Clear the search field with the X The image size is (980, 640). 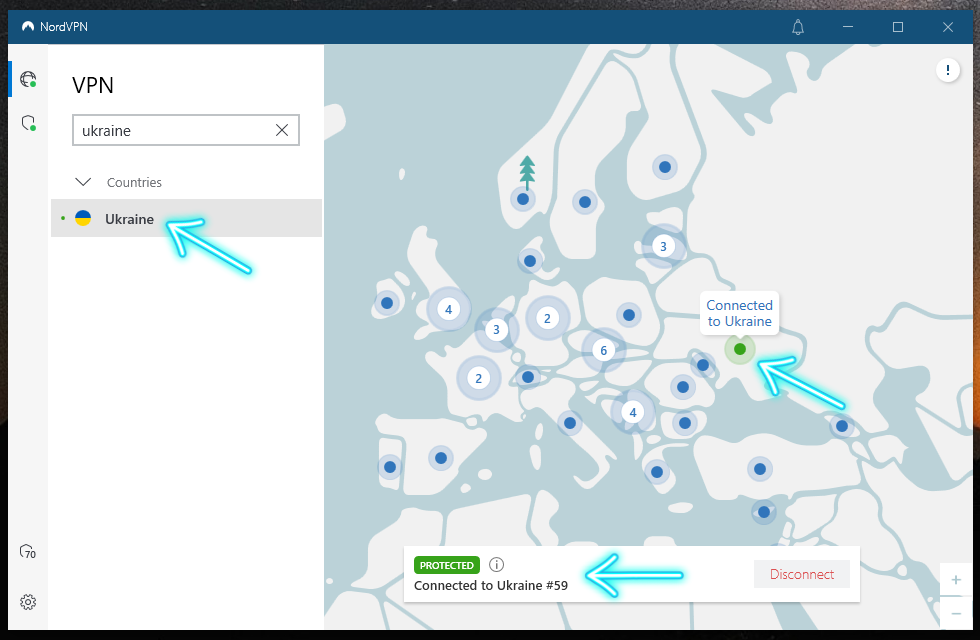[x=282, y=130]
